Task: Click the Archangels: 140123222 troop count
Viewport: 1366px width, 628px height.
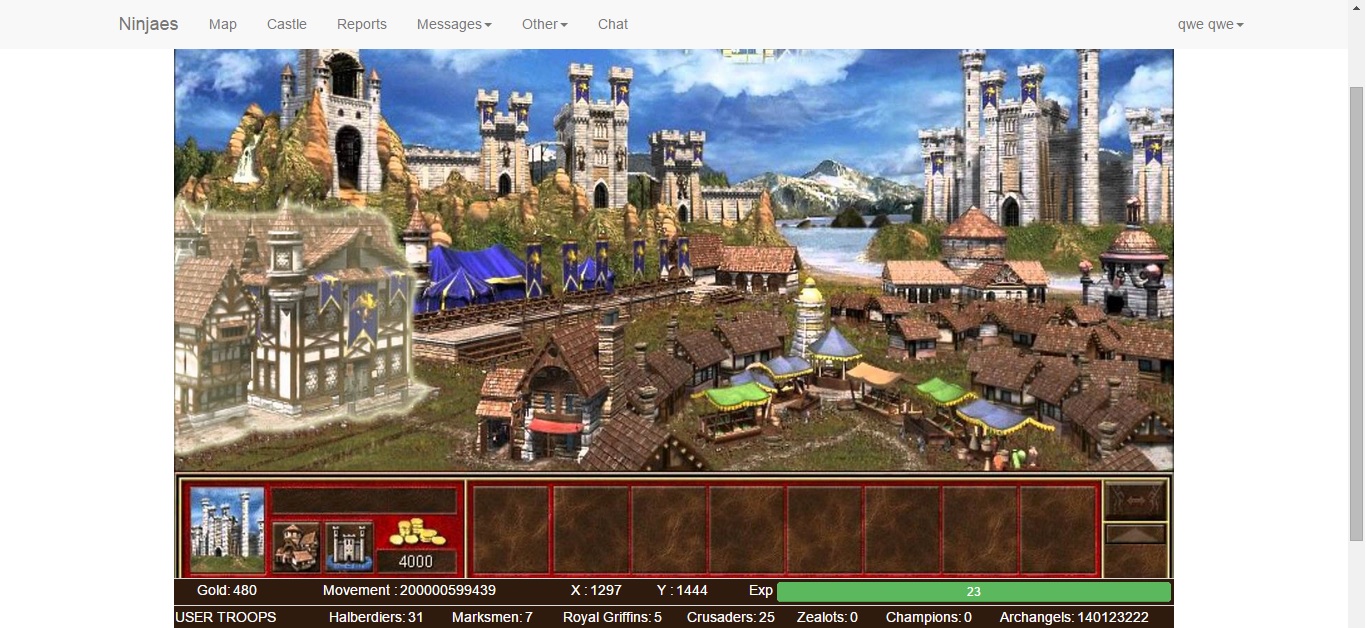Action: point(1074,618)
